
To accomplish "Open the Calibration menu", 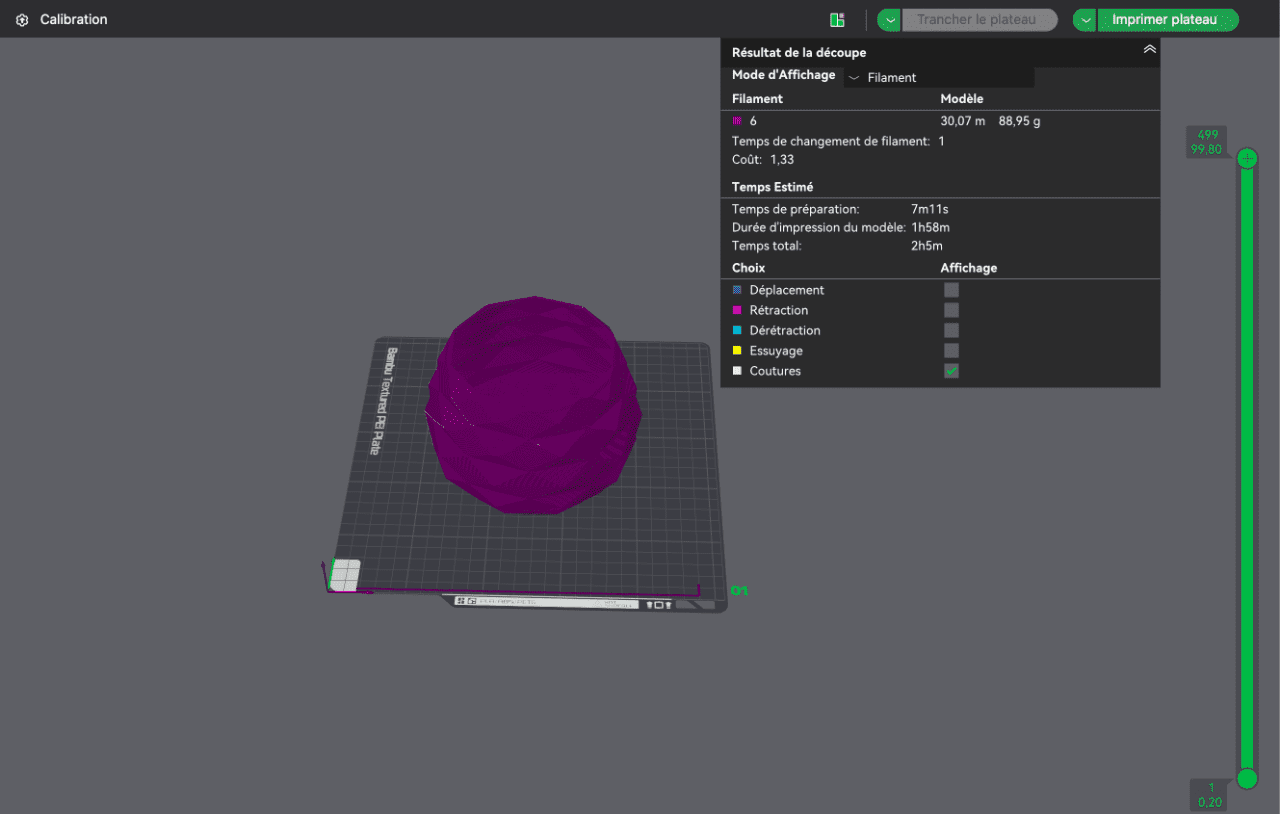I will click(x=73, y=20).
